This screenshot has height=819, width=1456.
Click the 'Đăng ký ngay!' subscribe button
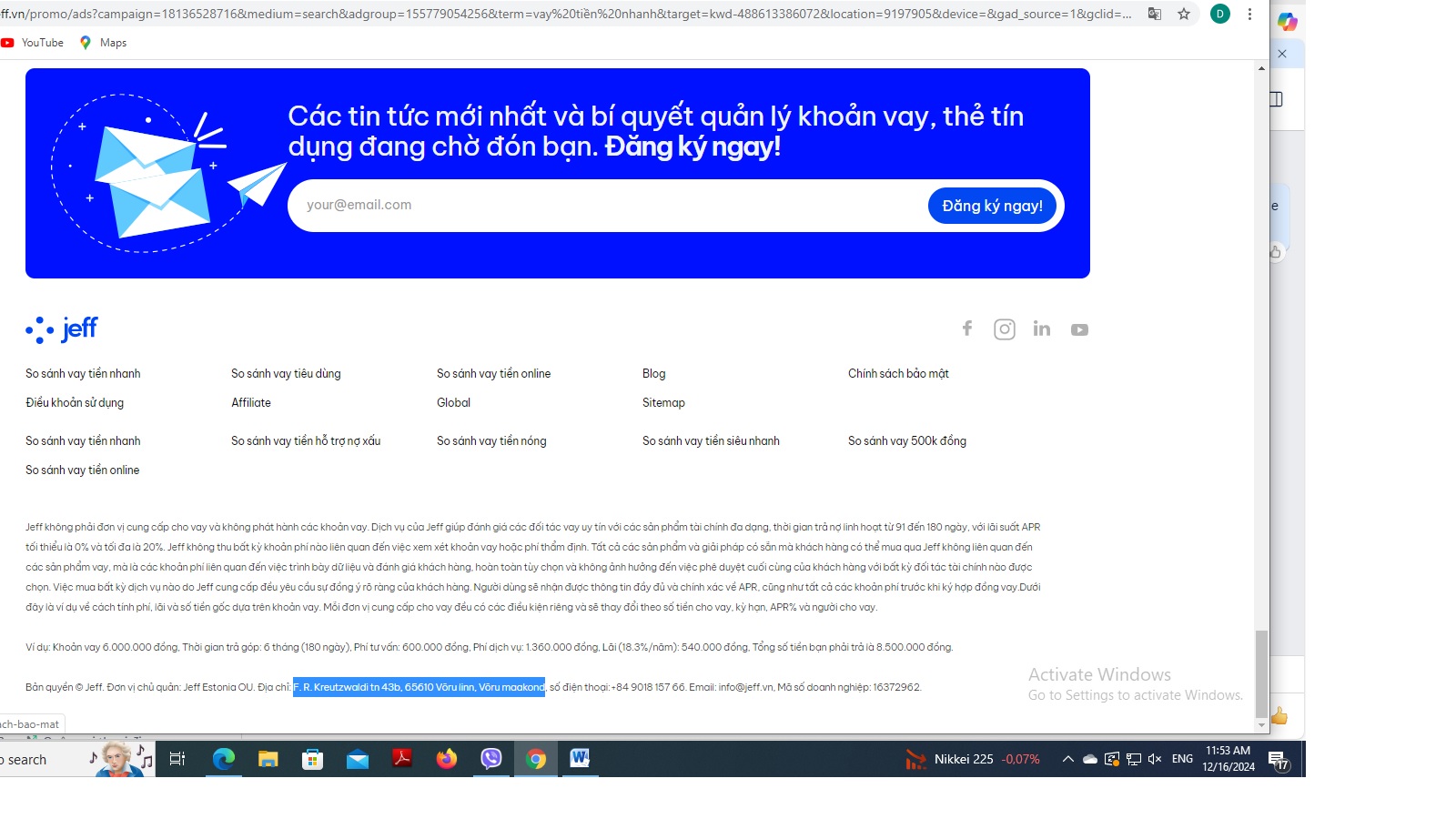pyautogui.click(x=993, y=206)
